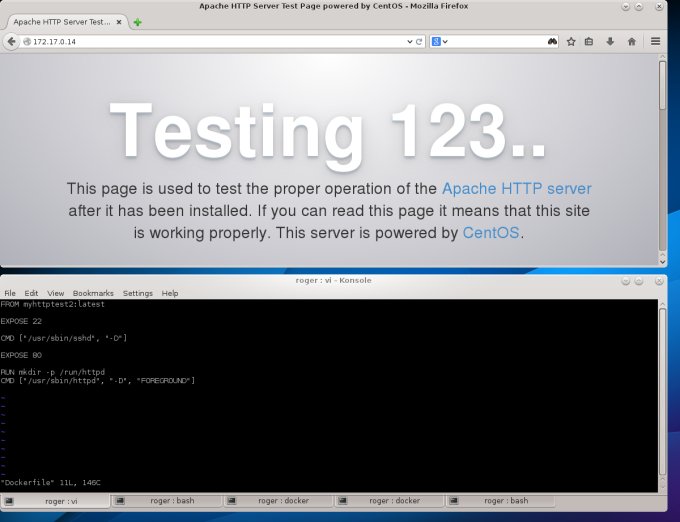Click the 'FROM myhttptest2:latest' line

pyautogui.click(x=52, y=304)
